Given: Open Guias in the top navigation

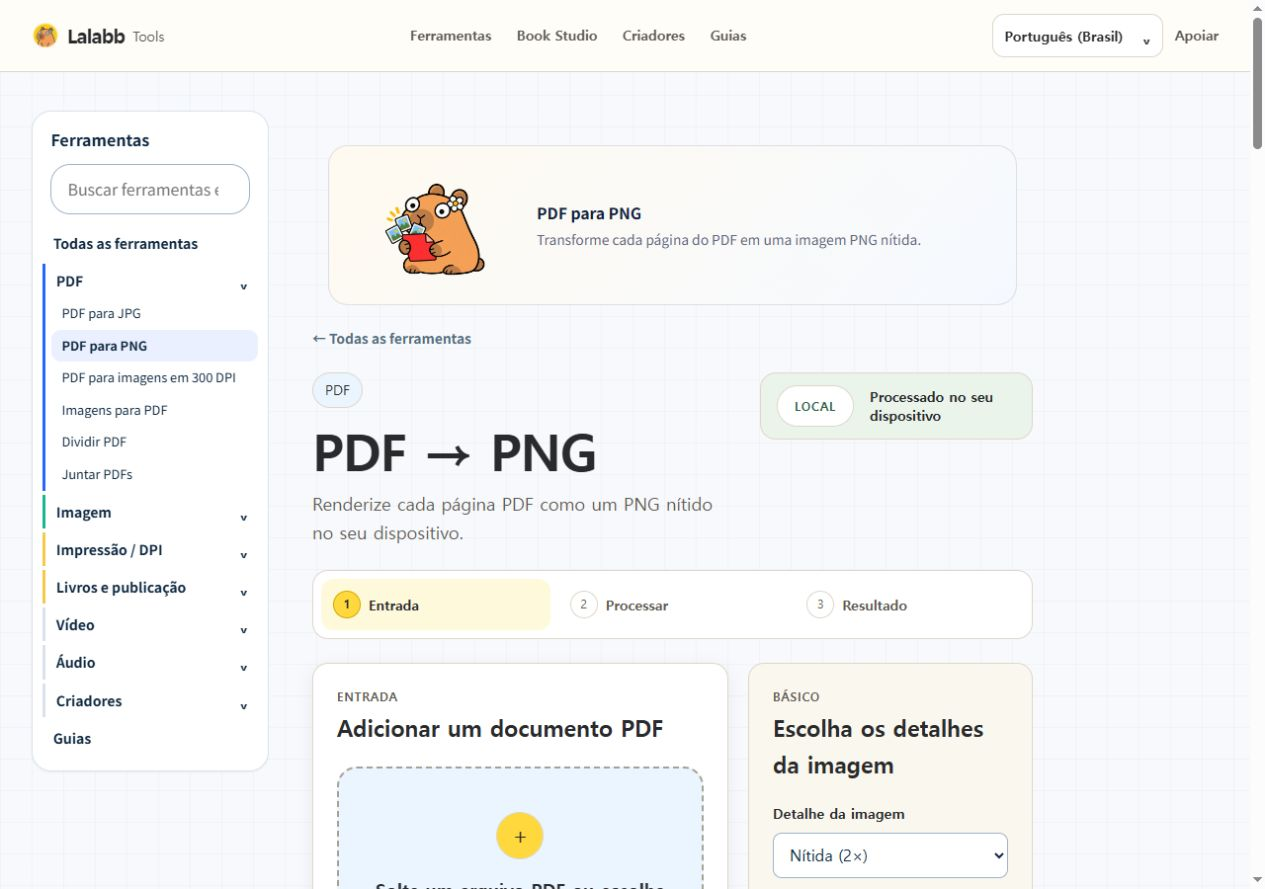Looking at the screenshot, I should 728,36.
